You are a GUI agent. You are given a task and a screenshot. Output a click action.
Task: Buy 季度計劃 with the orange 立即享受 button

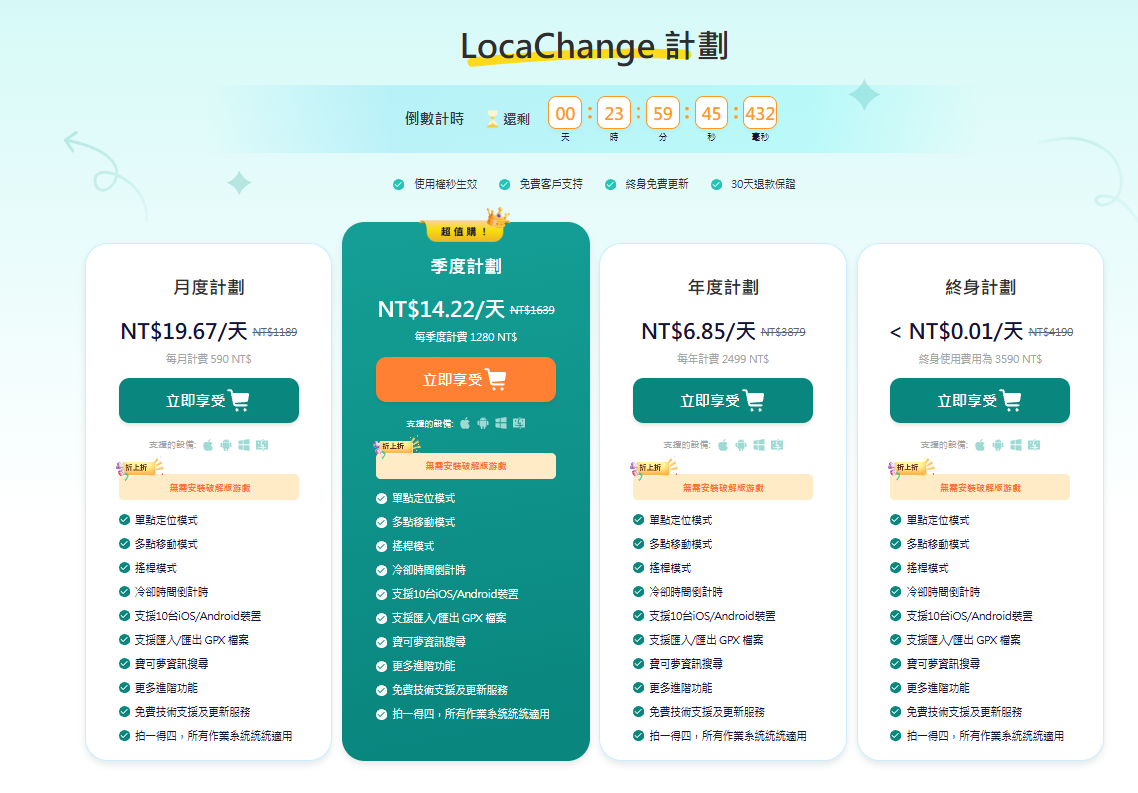point(466,379)
